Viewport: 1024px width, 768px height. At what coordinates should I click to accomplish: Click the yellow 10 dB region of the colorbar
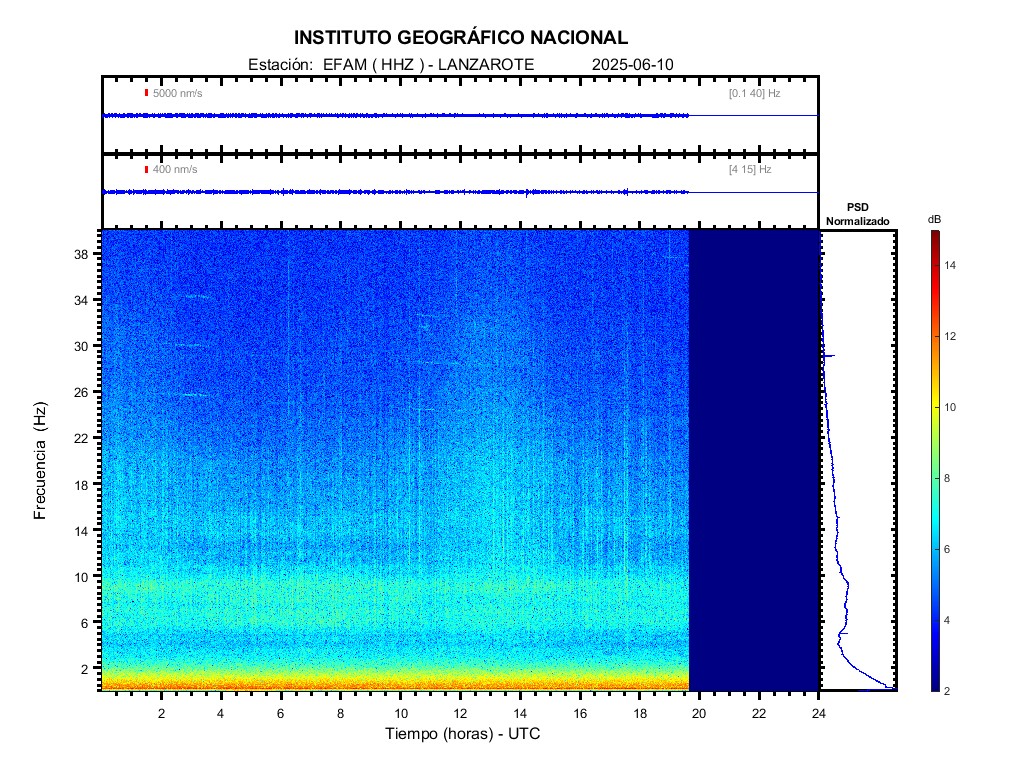click(935, 408)
